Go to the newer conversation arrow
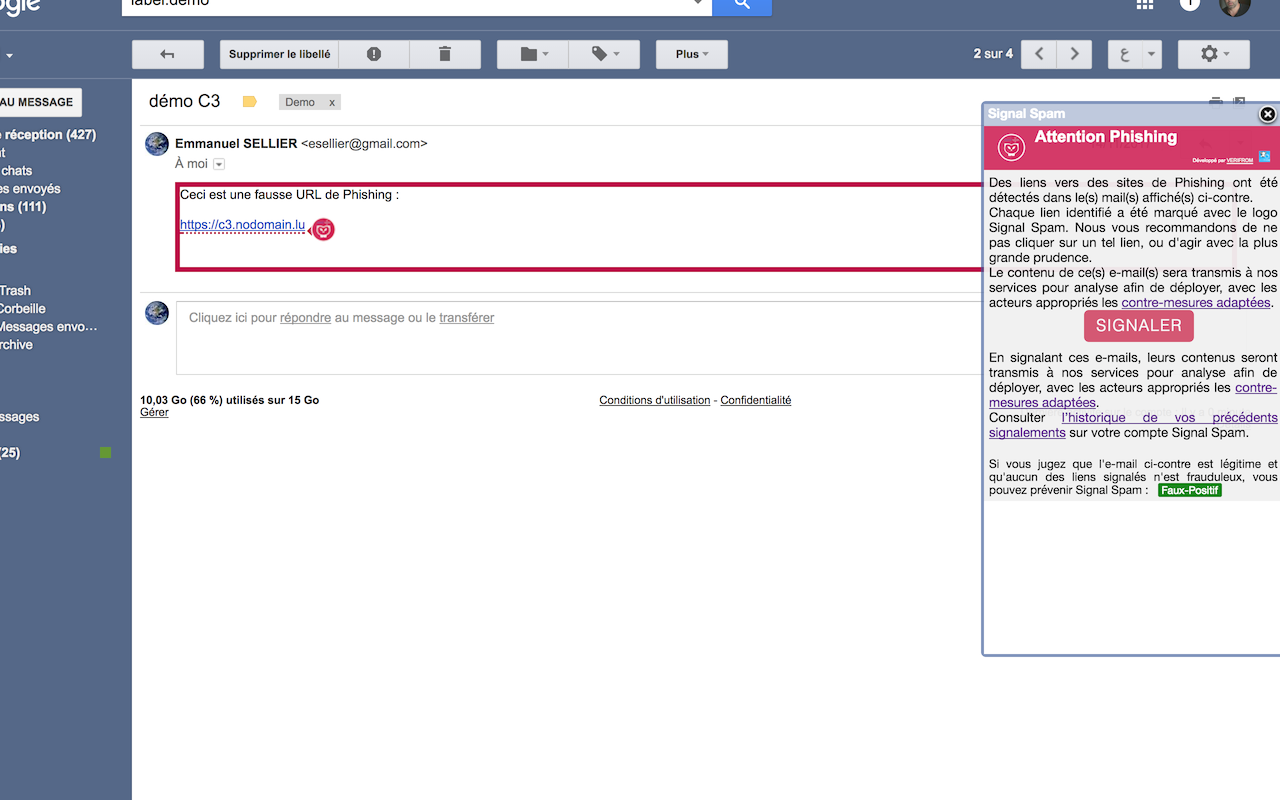 [1039, 54]
